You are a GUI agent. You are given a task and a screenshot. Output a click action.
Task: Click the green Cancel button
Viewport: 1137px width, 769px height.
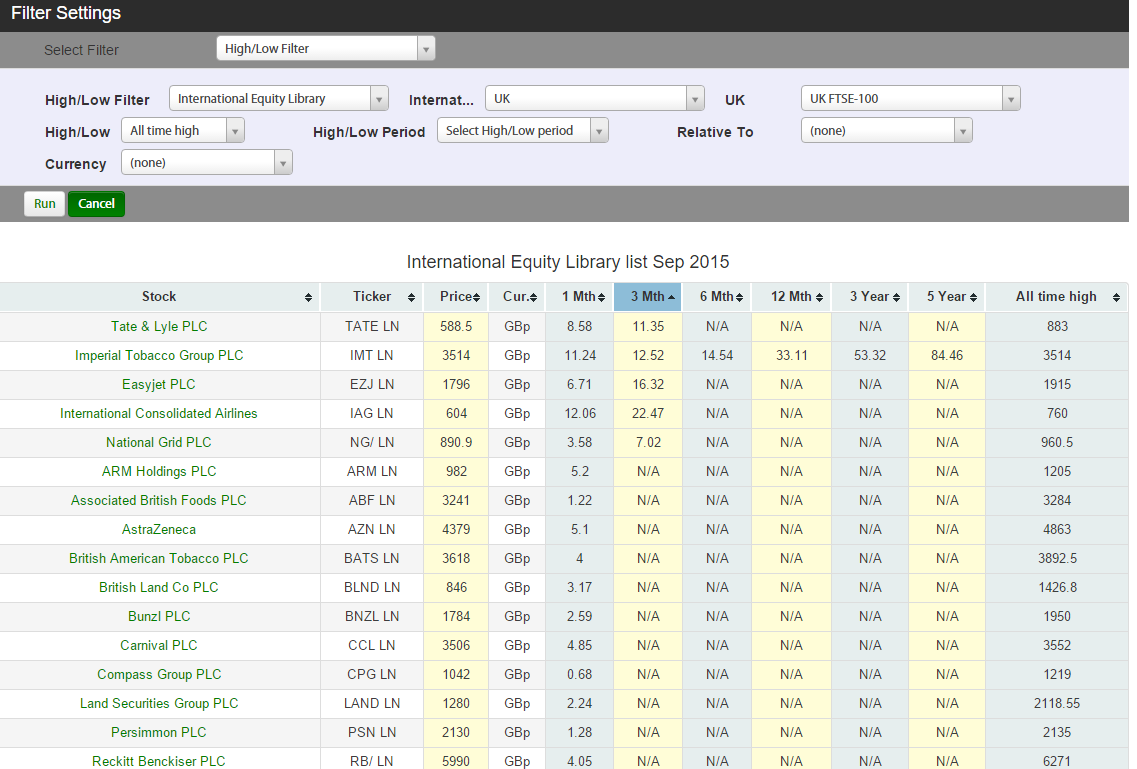pos(96,204)
